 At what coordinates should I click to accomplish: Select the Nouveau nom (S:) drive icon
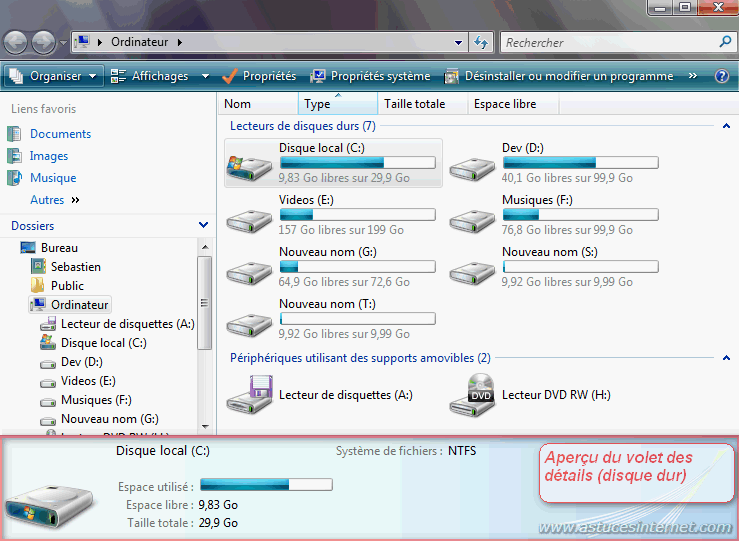tap(472, 272)
